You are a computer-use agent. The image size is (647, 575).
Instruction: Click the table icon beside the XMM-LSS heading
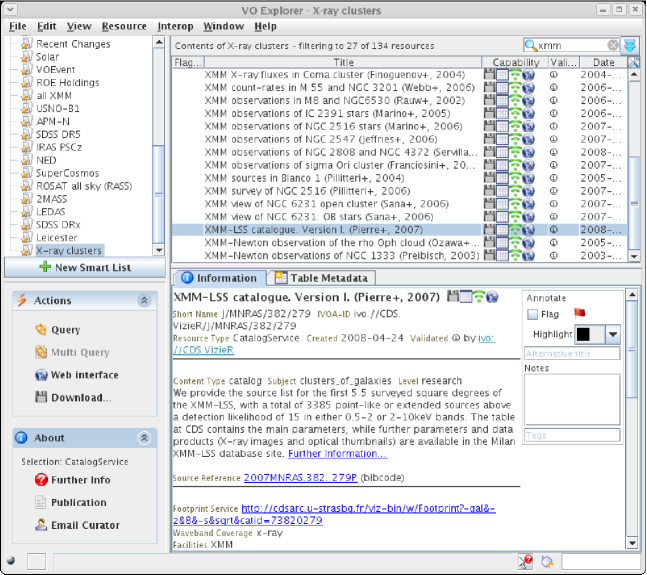[x=466, y=297]
